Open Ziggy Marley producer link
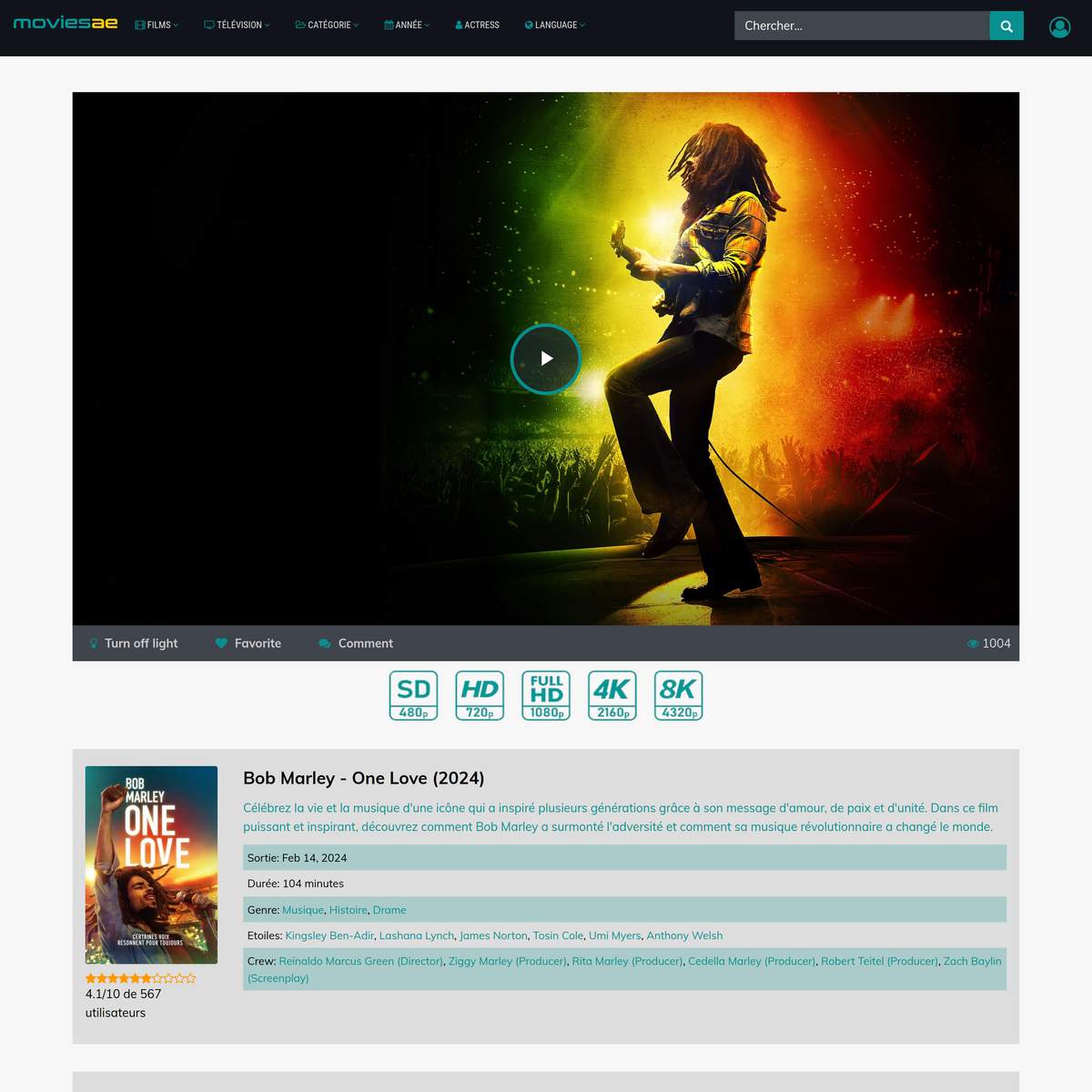Screen dimensions: 1092x1092 click(508, 961)
